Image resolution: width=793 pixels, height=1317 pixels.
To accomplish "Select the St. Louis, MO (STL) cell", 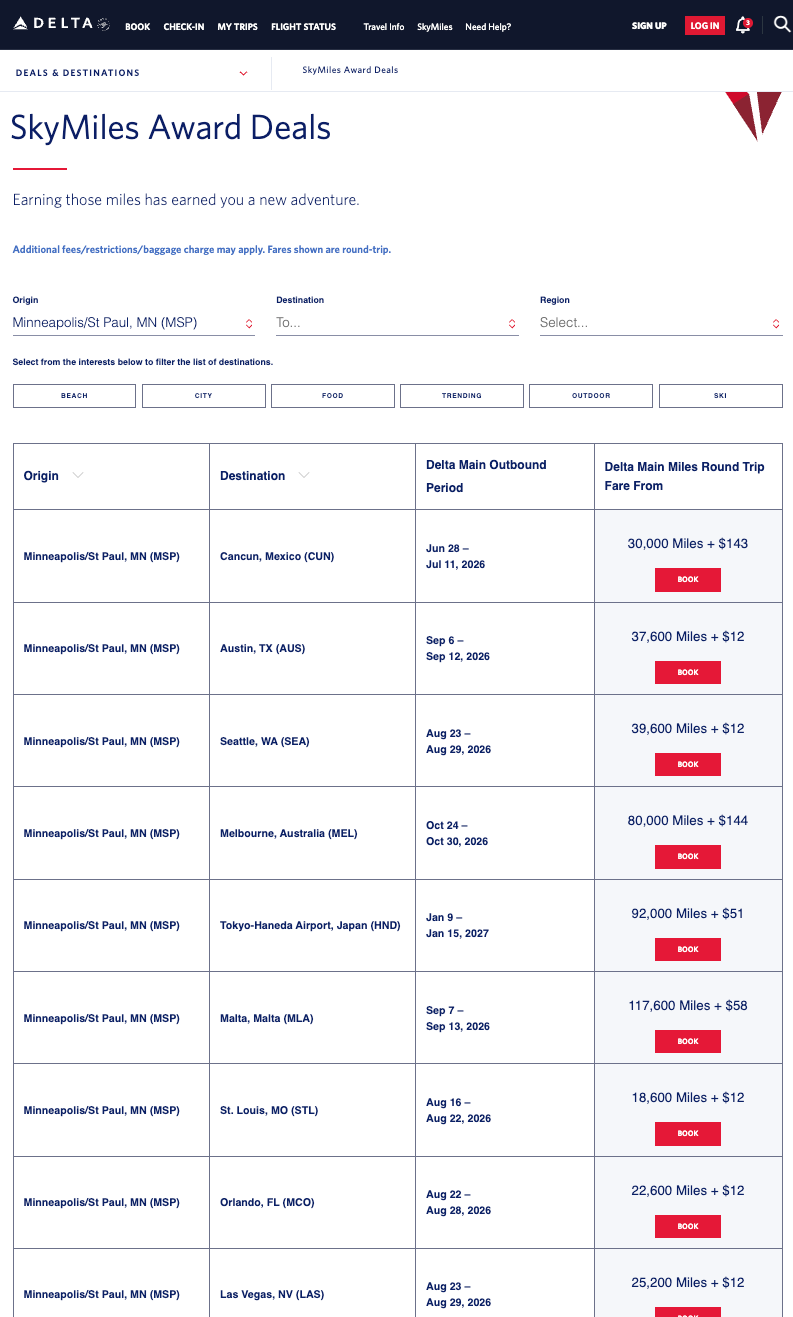I will coord(269,1110).
